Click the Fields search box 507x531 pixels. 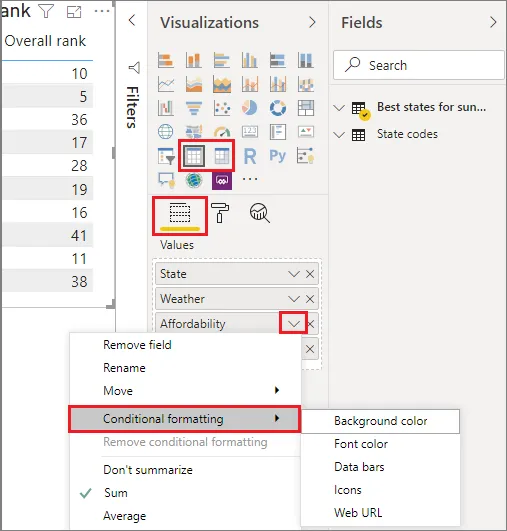pos(419,65)
